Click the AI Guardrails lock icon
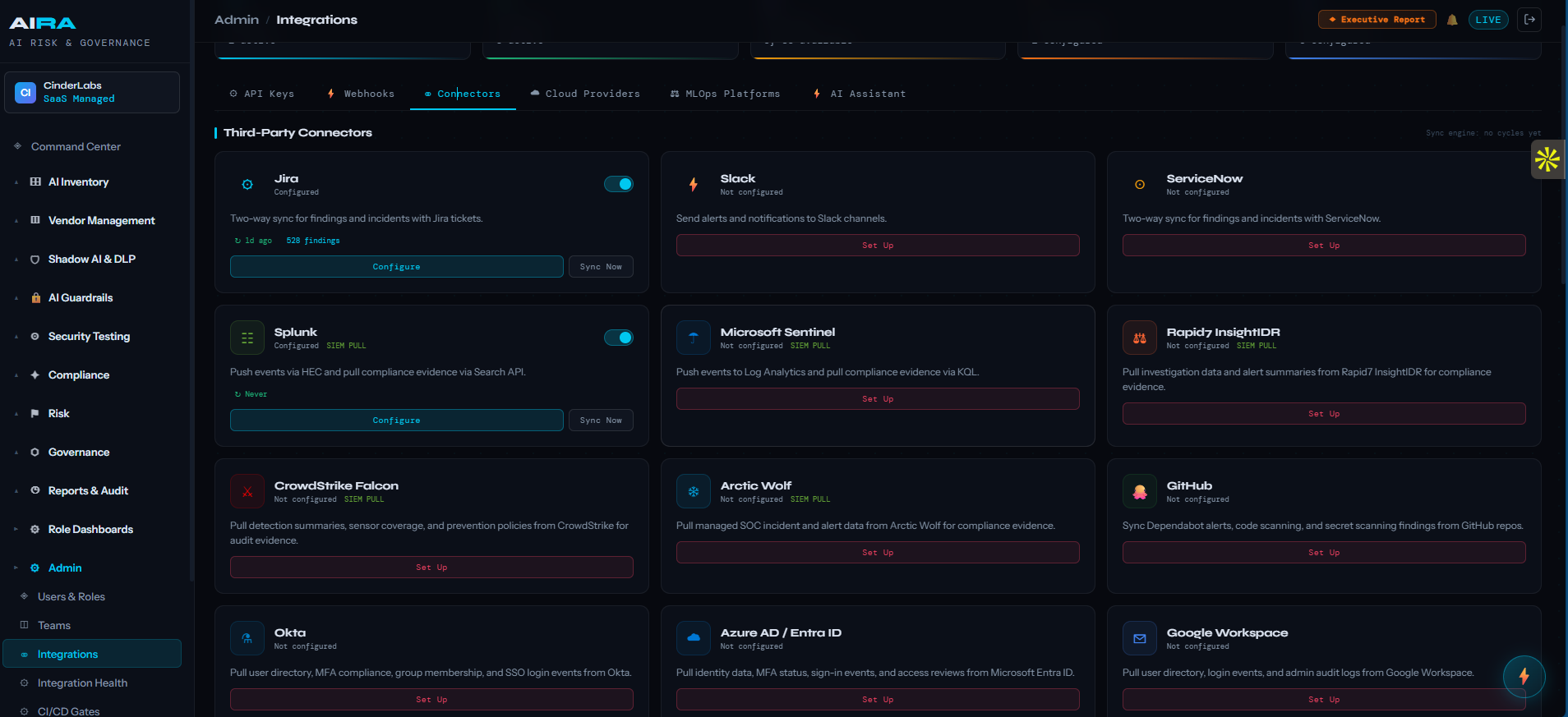This screenshot has width=1568, height=717. (35, 297)
